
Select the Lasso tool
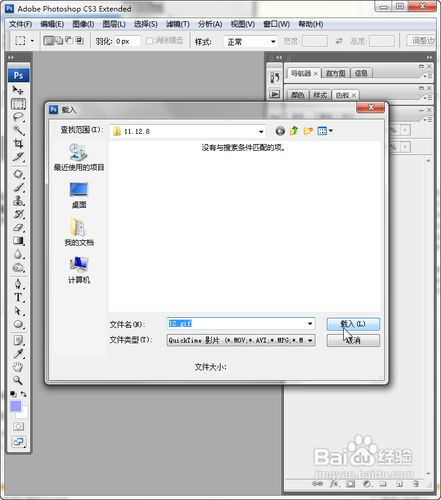point(18,117)
